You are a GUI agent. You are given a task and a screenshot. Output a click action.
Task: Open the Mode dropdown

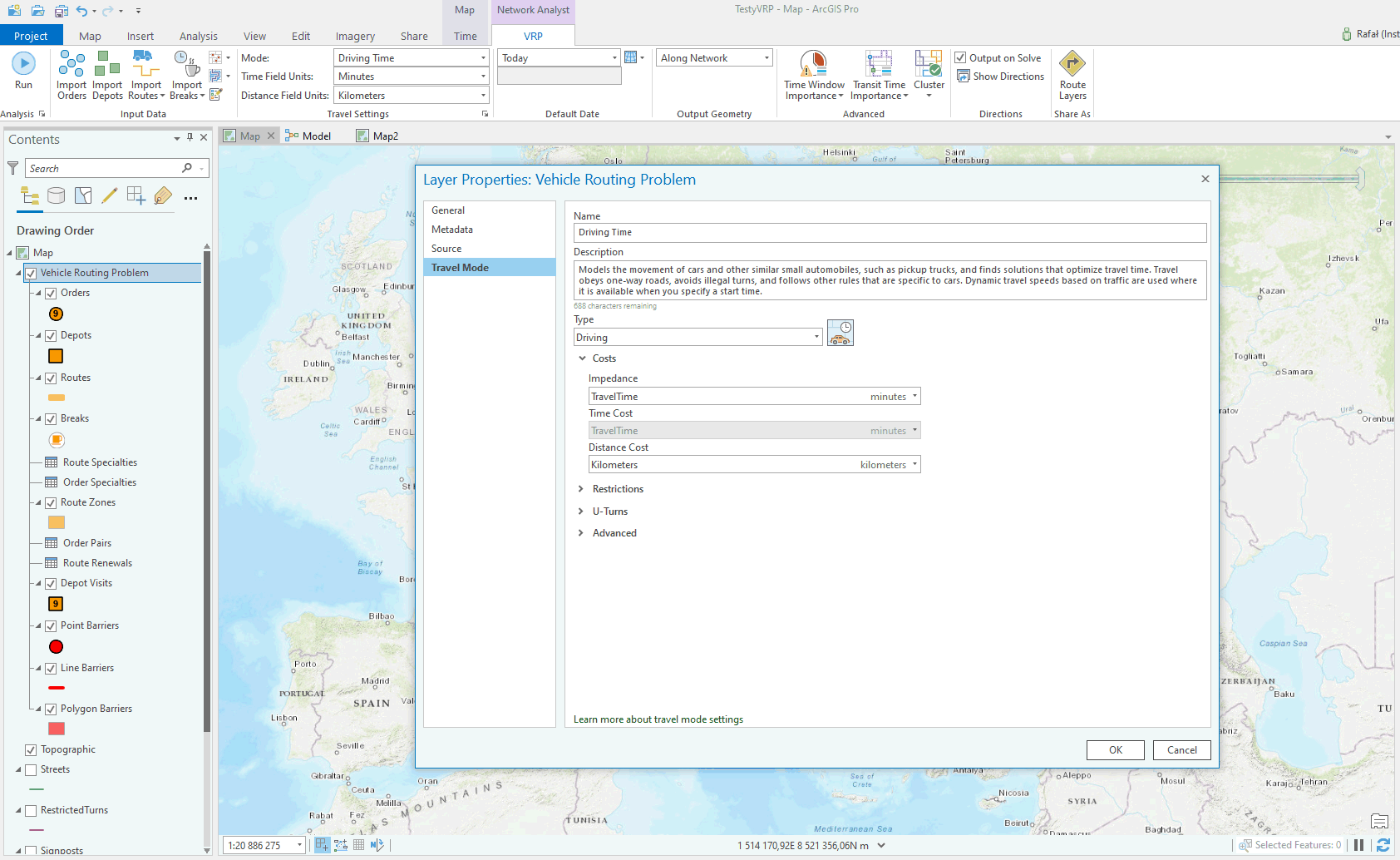click(411, 58)
